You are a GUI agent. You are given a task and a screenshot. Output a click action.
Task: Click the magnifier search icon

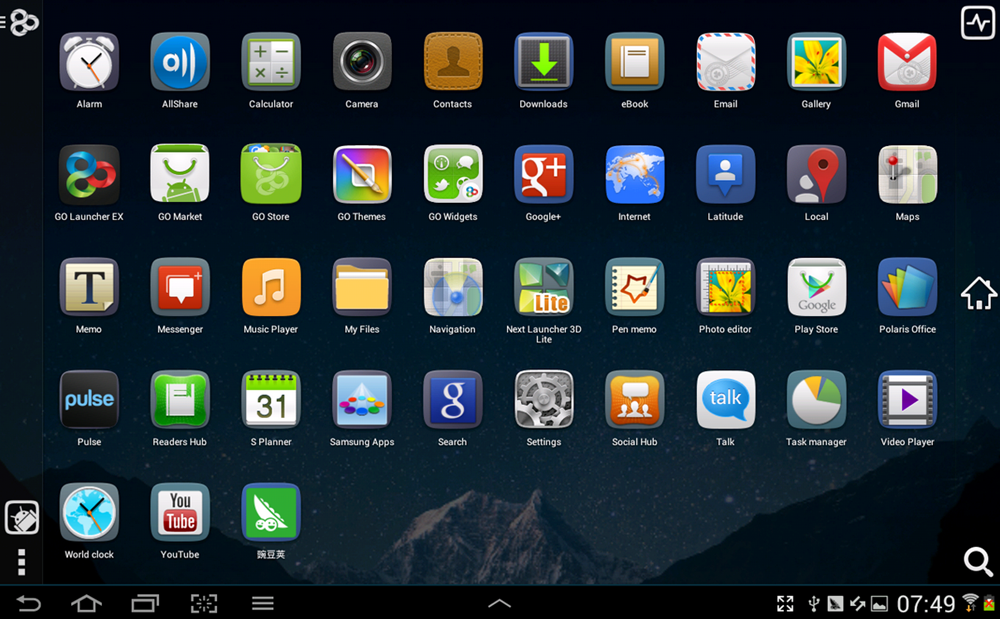(977, 561)
